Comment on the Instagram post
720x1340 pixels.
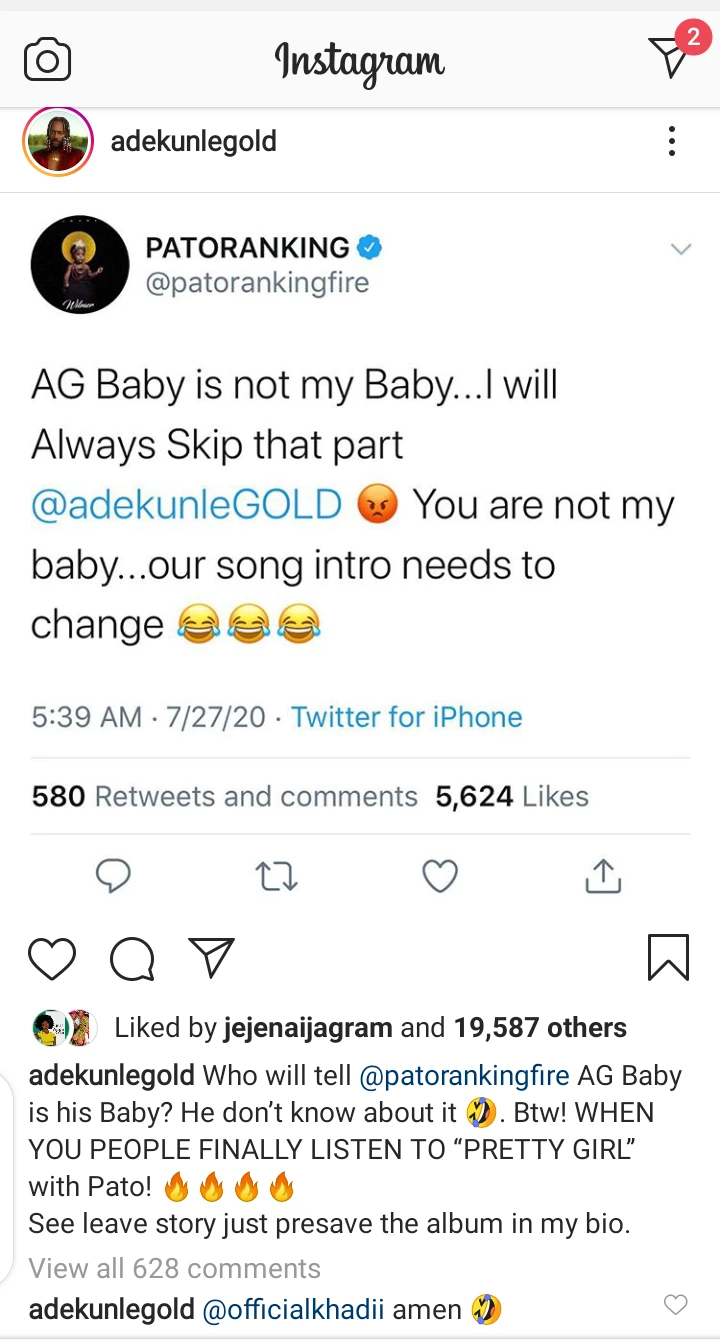point(132,959)
